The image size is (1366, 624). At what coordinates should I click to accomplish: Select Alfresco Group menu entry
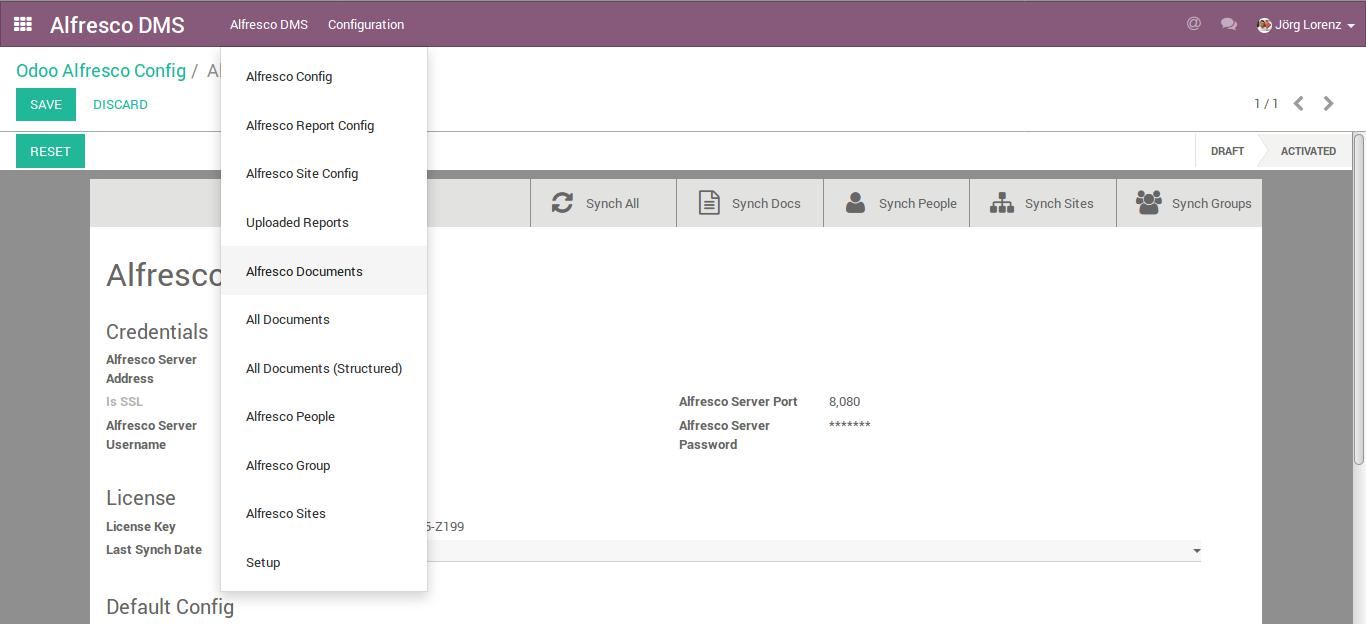(324, 465)
